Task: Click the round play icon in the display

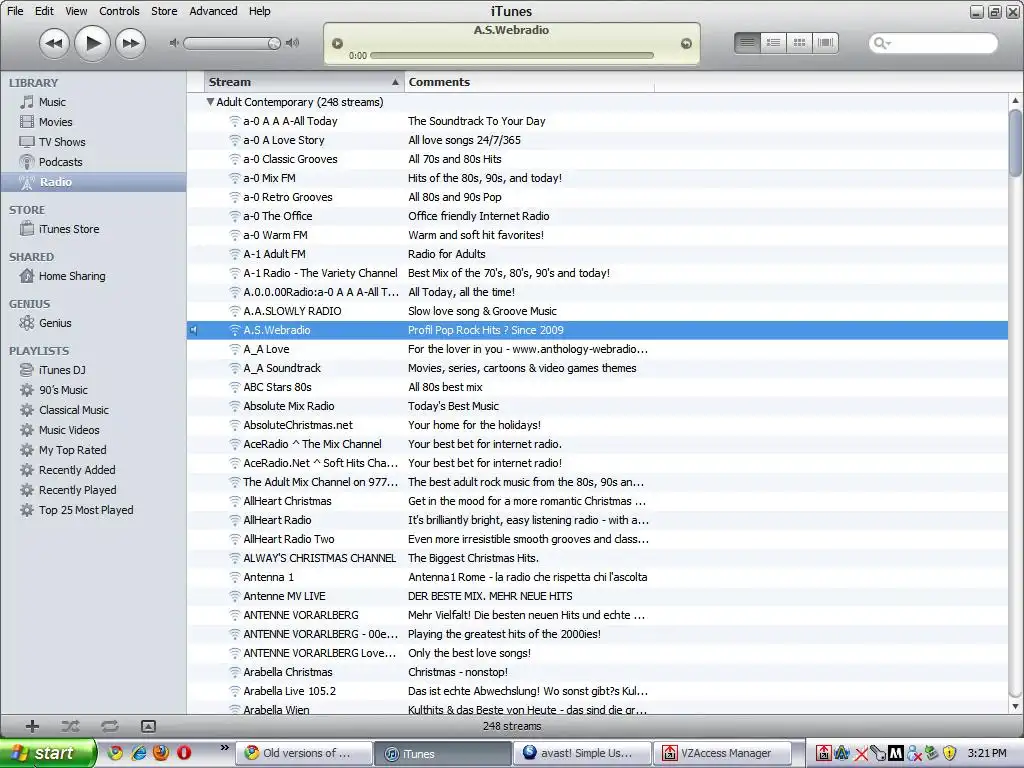Action: (338, 43)
